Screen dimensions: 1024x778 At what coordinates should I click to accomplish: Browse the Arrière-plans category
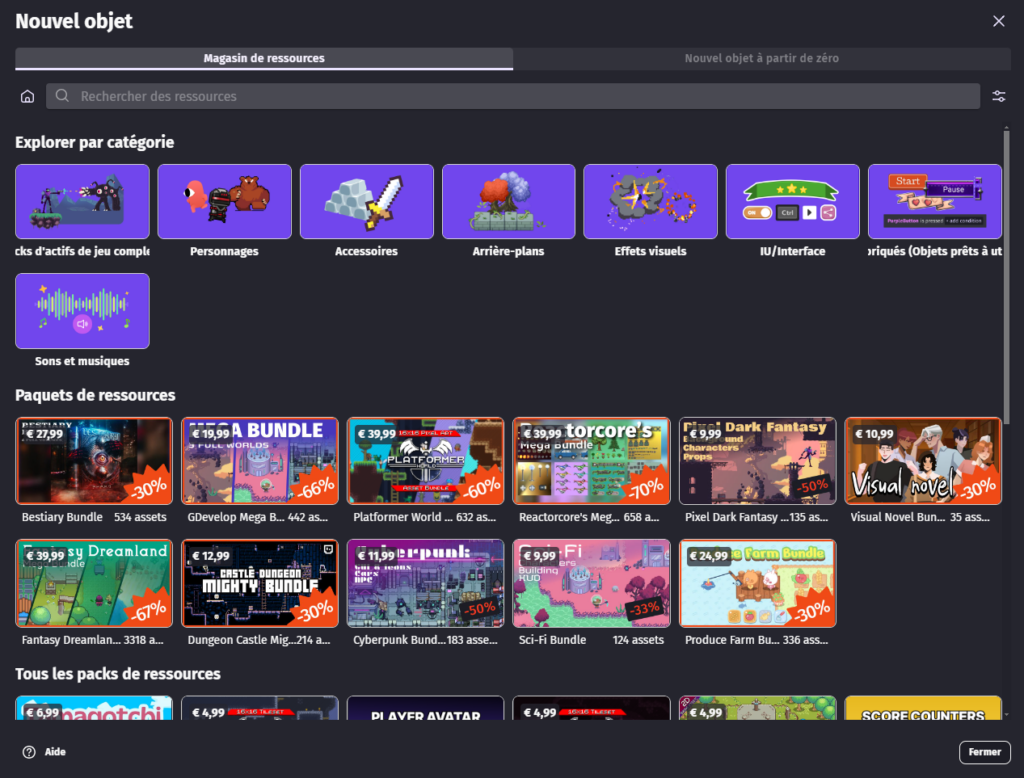[x=508, y=201]
